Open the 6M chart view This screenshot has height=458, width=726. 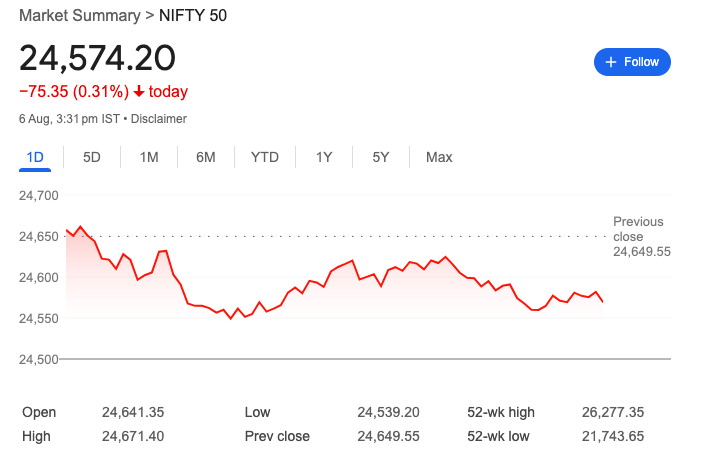(206, 157)
